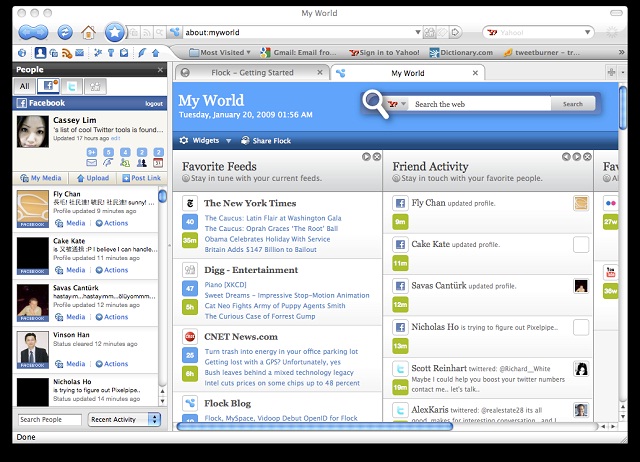Focus the Search People field
This screenshot has height=462, width=640.
click(x=50, y=420)
